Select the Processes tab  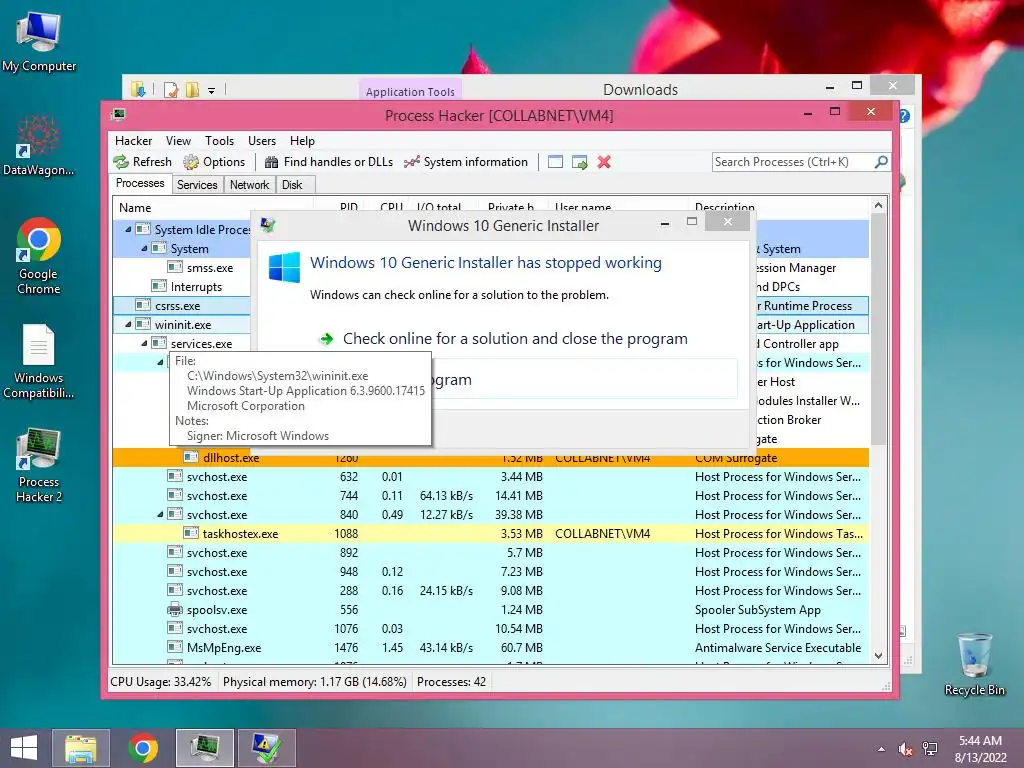coord(140,184)
